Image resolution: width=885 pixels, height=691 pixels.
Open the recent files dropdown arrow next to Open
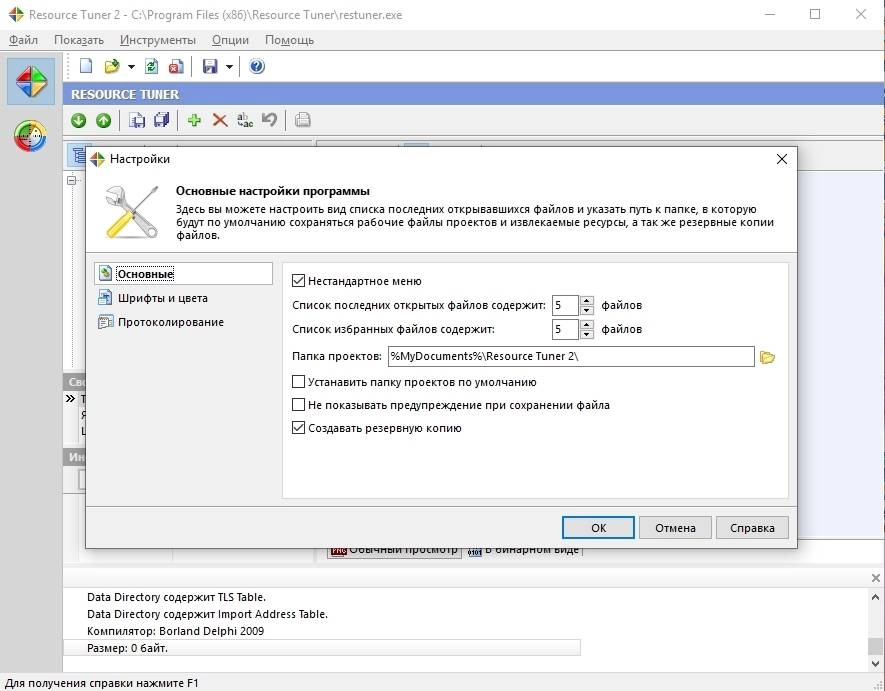(131, 67)
